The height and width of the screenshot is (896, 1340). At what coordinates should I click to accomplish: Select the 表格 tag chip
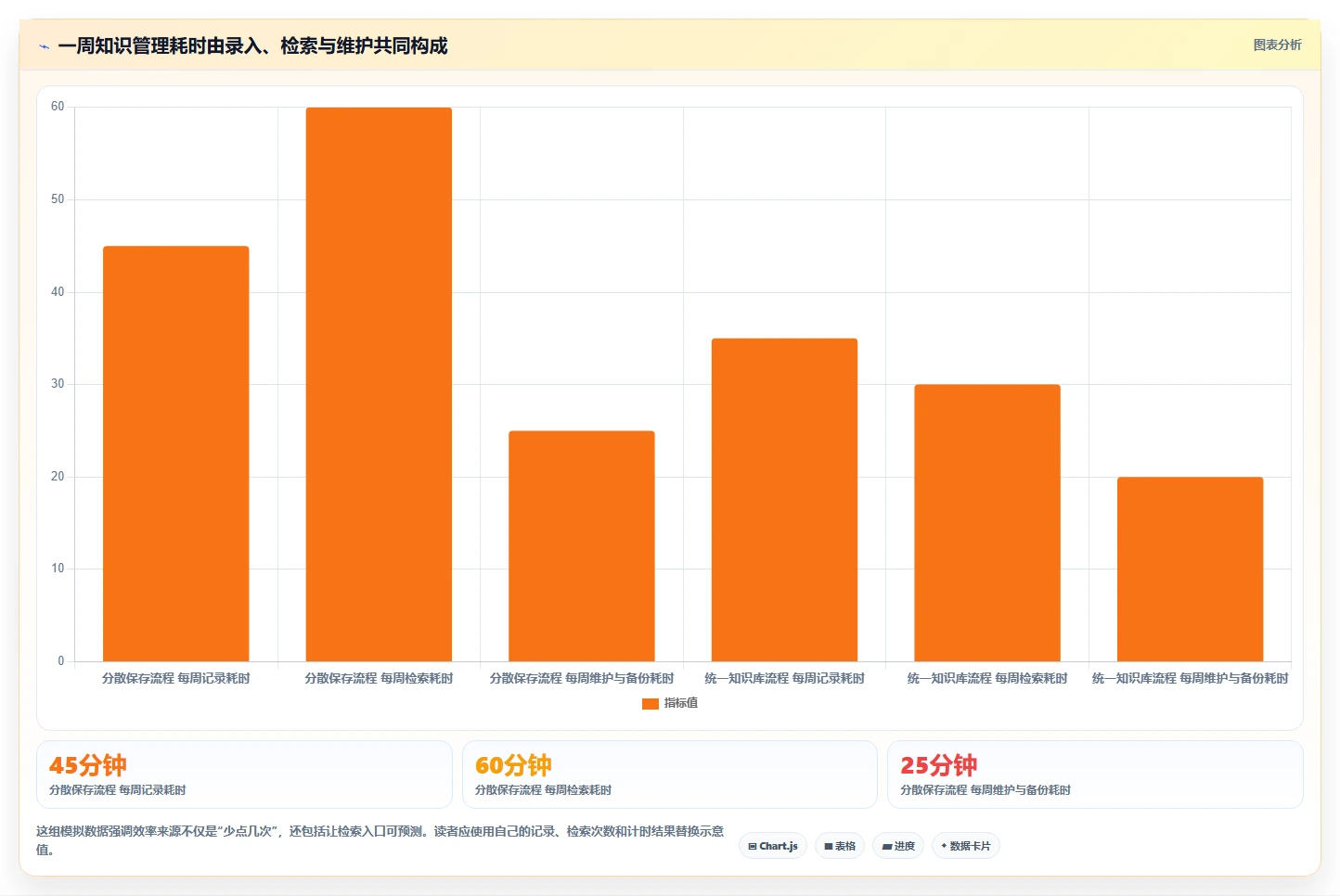840,846
